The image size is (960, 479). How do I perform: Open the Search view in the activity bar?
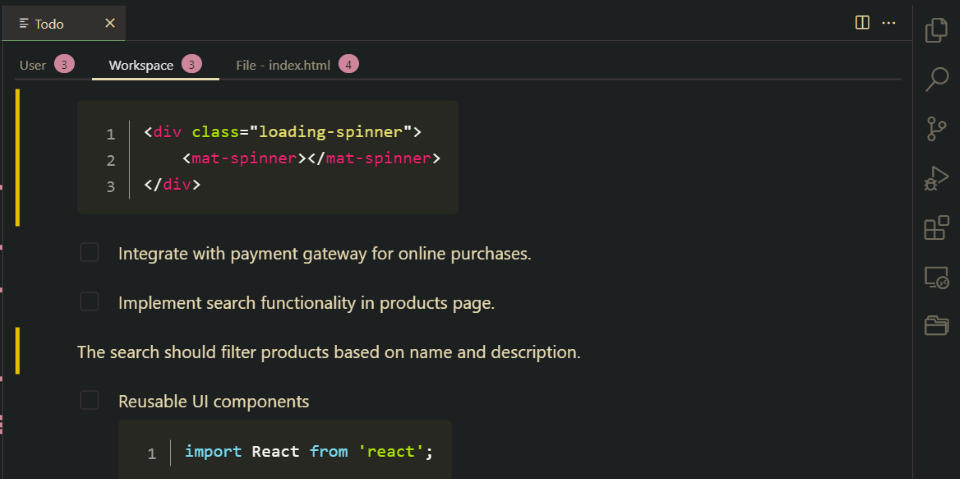click(x=936, y=80)
